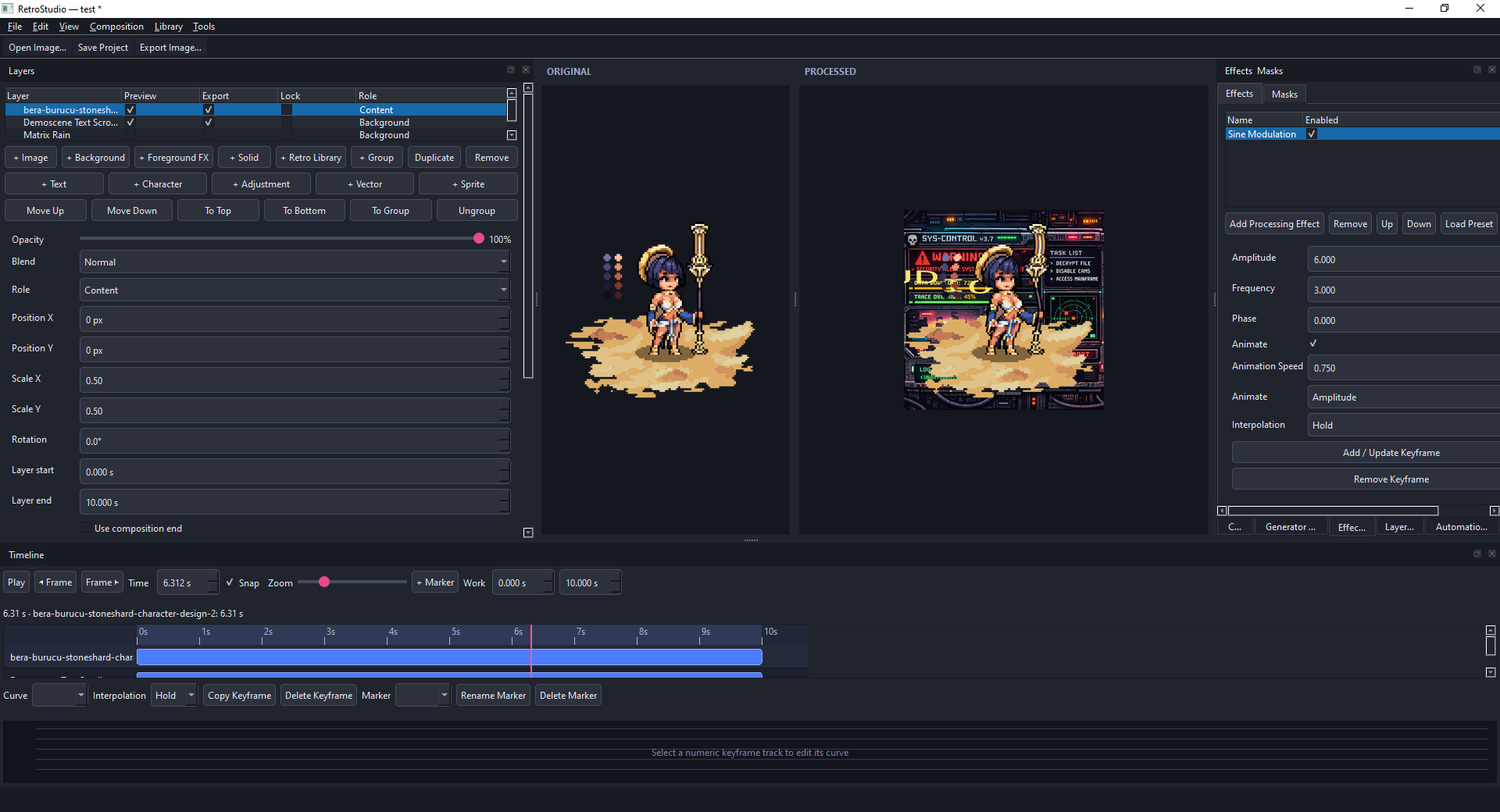
Task: Open the timeline Interpolation Hold dropdown
Action: point(173,696)
